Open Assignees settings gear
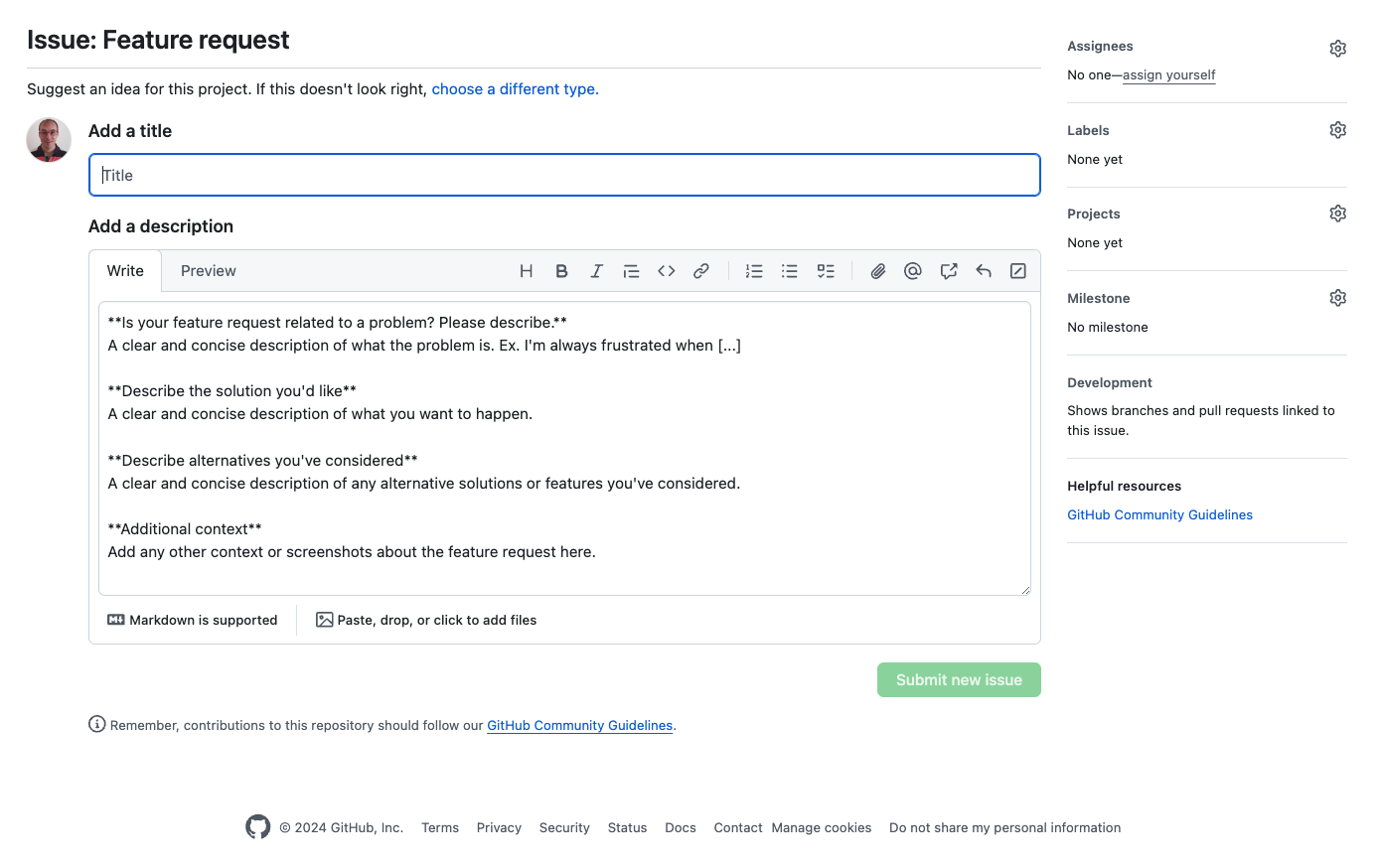Viewport: 1381px width, 868px height. point(1338,49)
